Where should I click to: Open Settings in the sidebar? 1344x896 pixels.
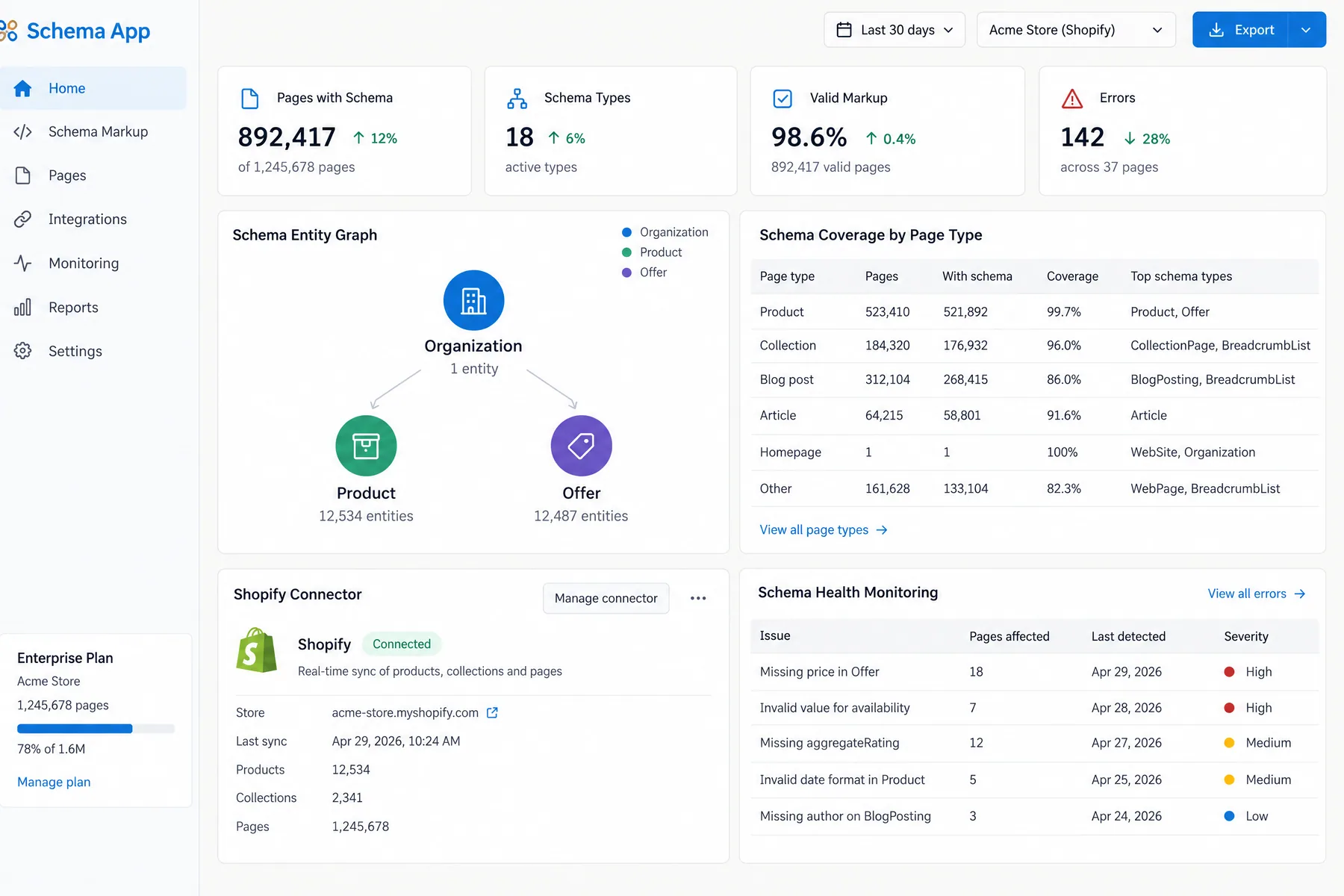click(x=93, y=351)
